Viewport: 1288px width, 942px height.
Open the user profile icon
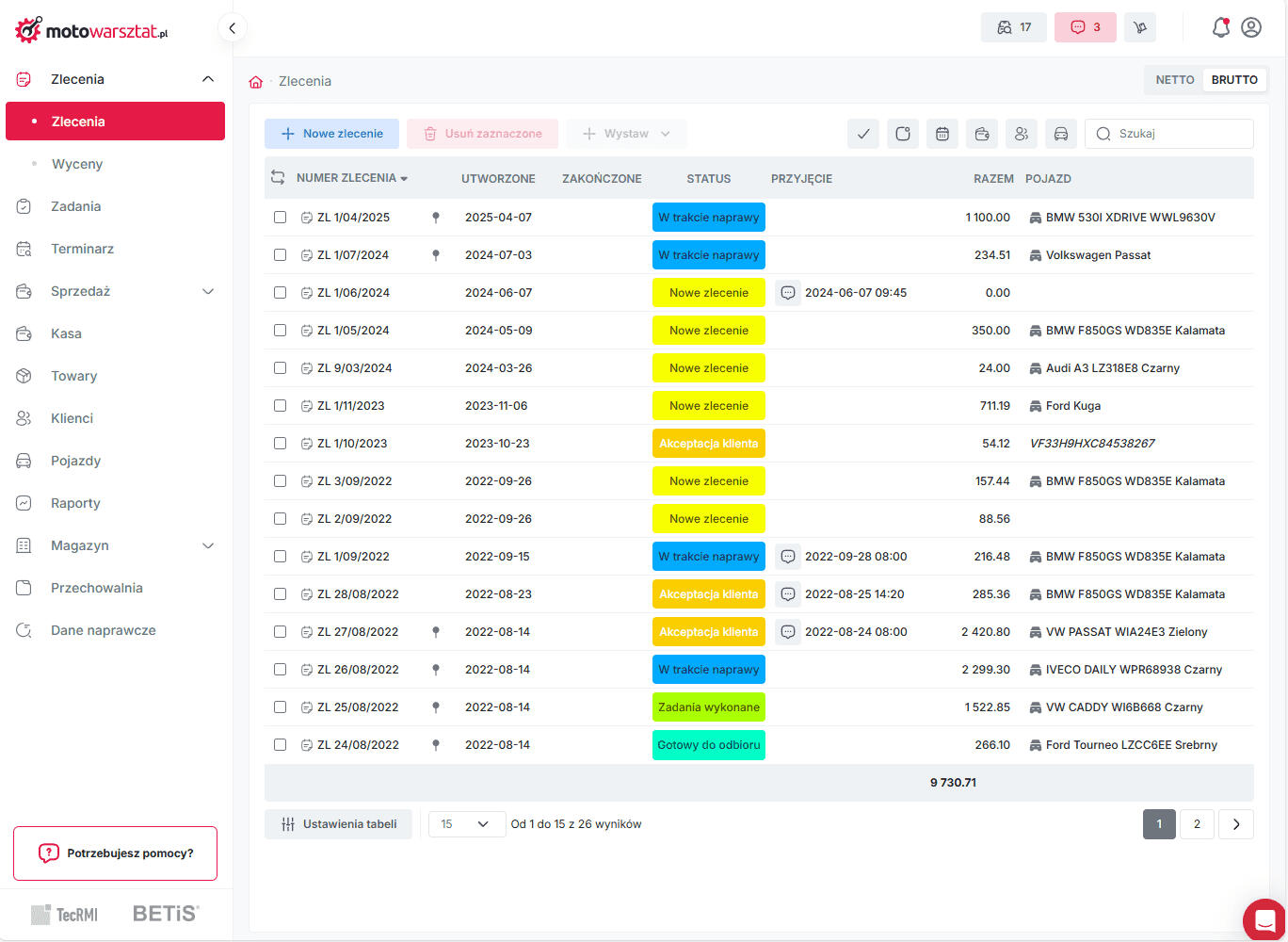pos(1251,27)
